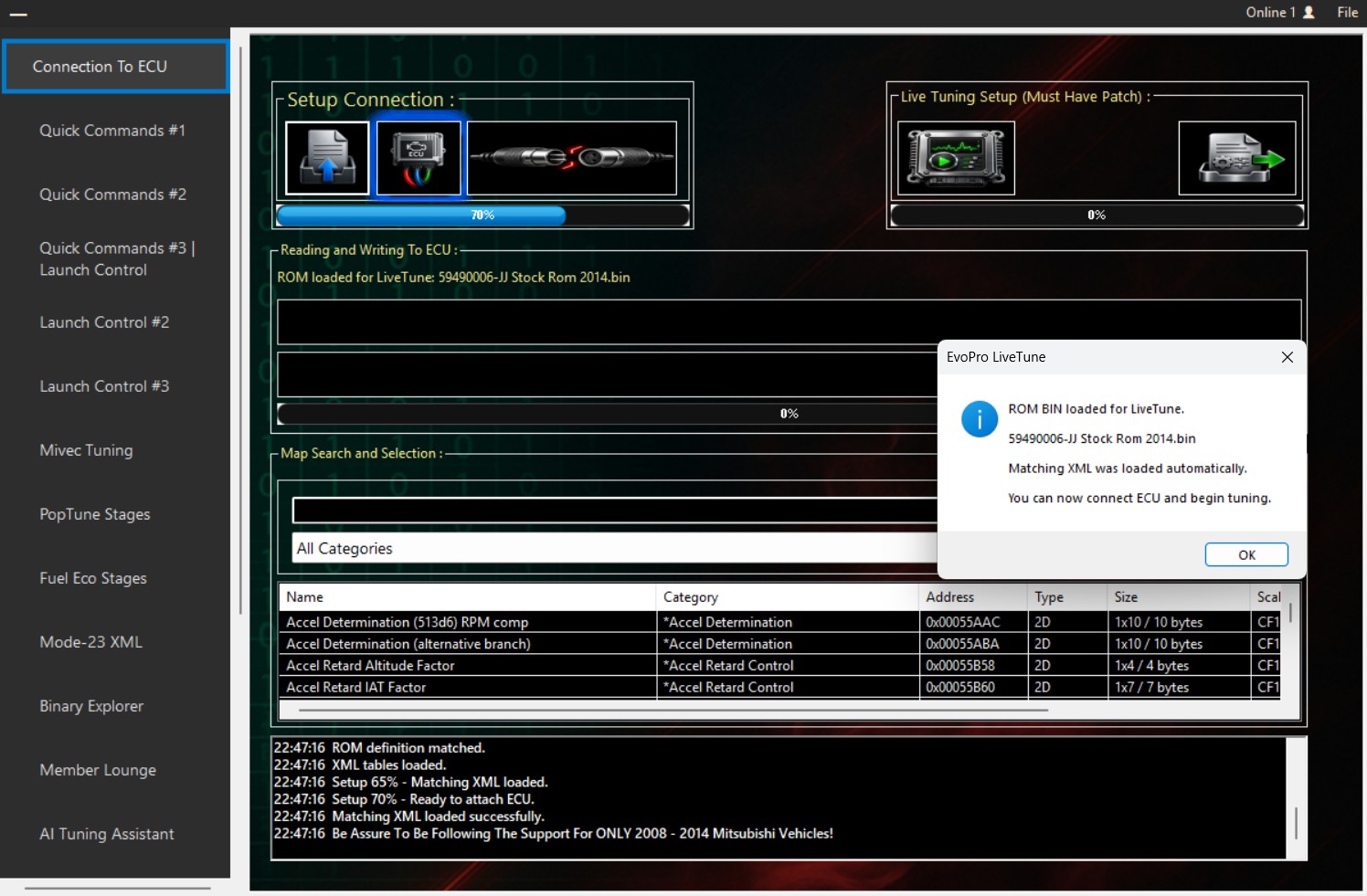Visit the Member Lounge
Viewport: 1367px width, 896px height.
point(98,770)
